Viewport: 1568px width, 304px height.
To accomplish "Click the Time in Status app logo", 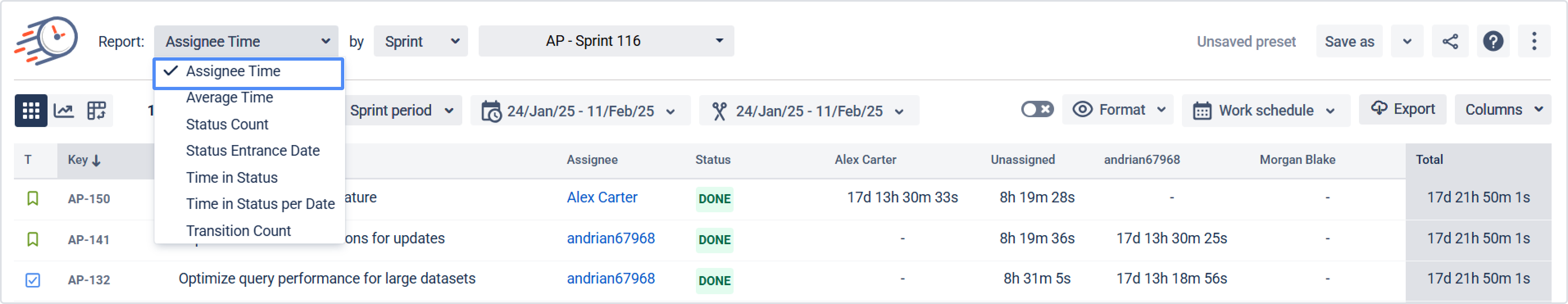I will tap(47, 41).
